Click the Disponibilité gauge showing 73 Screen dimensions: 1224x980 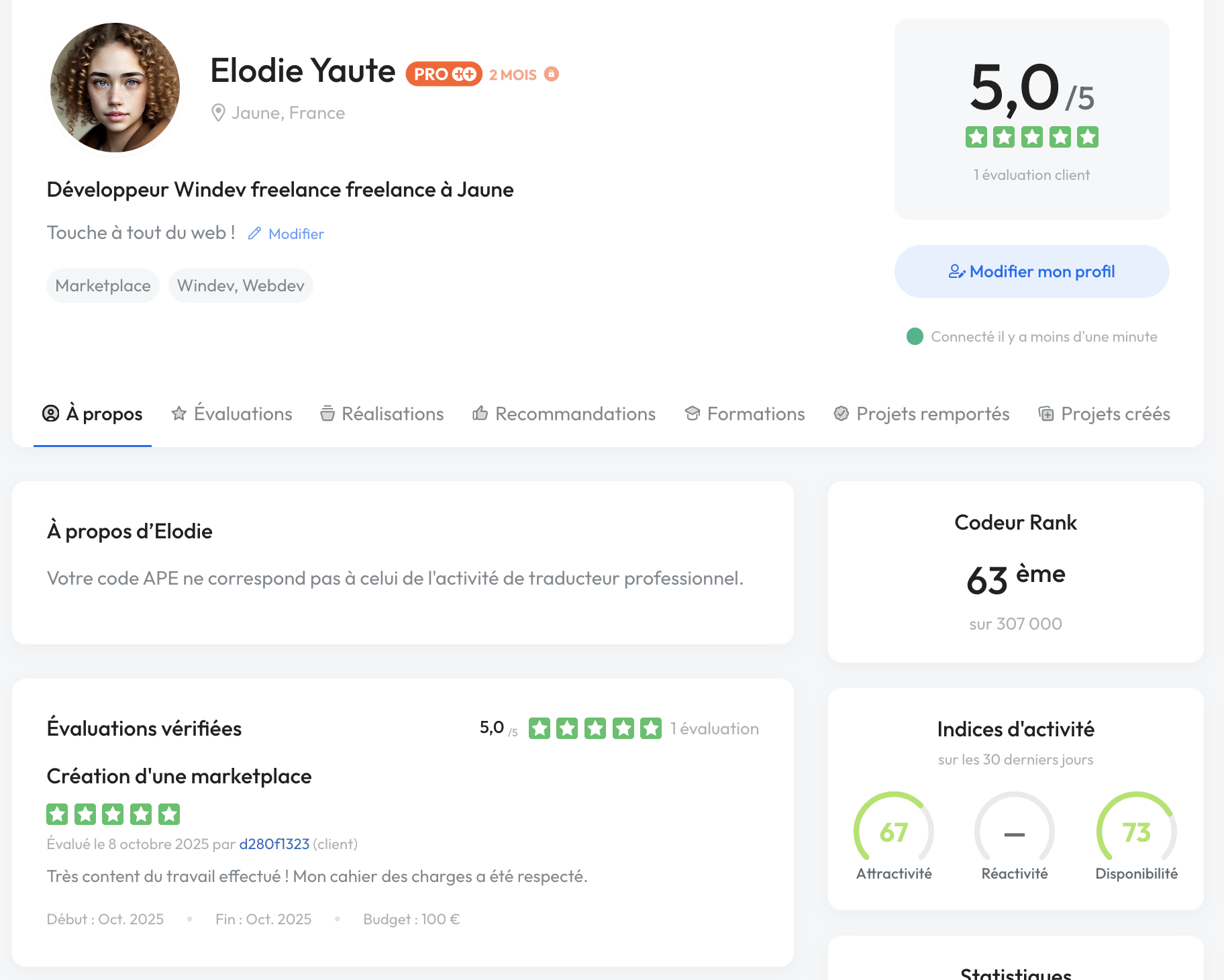1136,832
